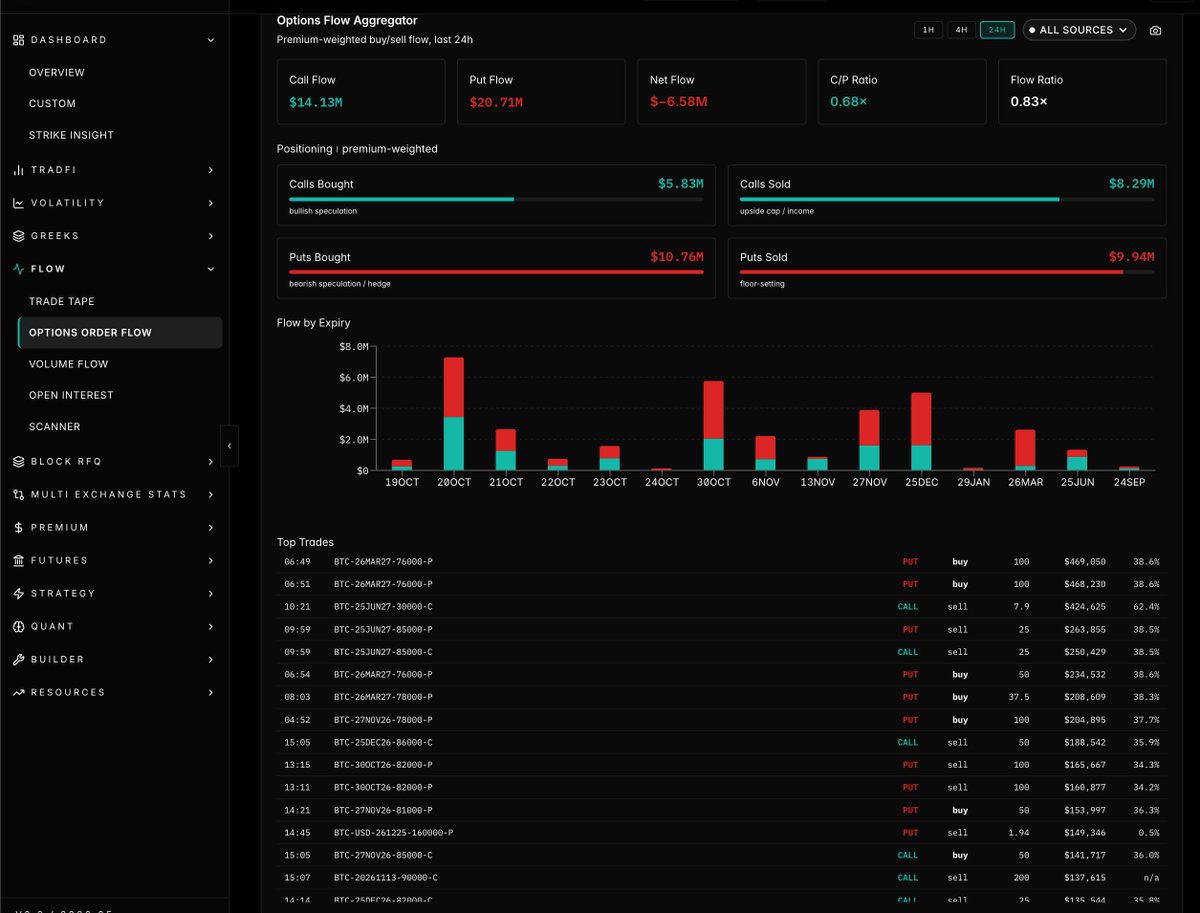
Task: Click the Flow pulse icon
Action: click(x=18, y=269)
